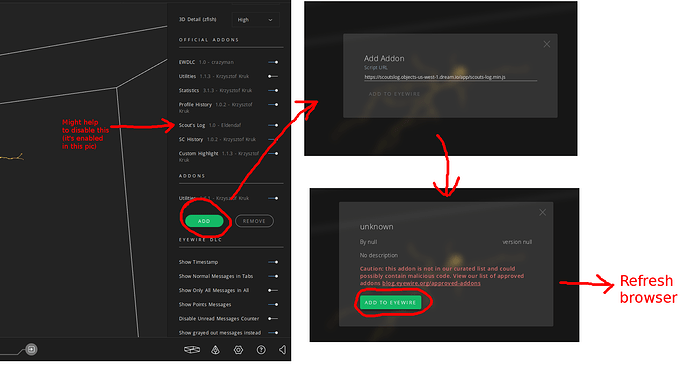Toggle the Utilities switch under Addons section

[273, 198]
